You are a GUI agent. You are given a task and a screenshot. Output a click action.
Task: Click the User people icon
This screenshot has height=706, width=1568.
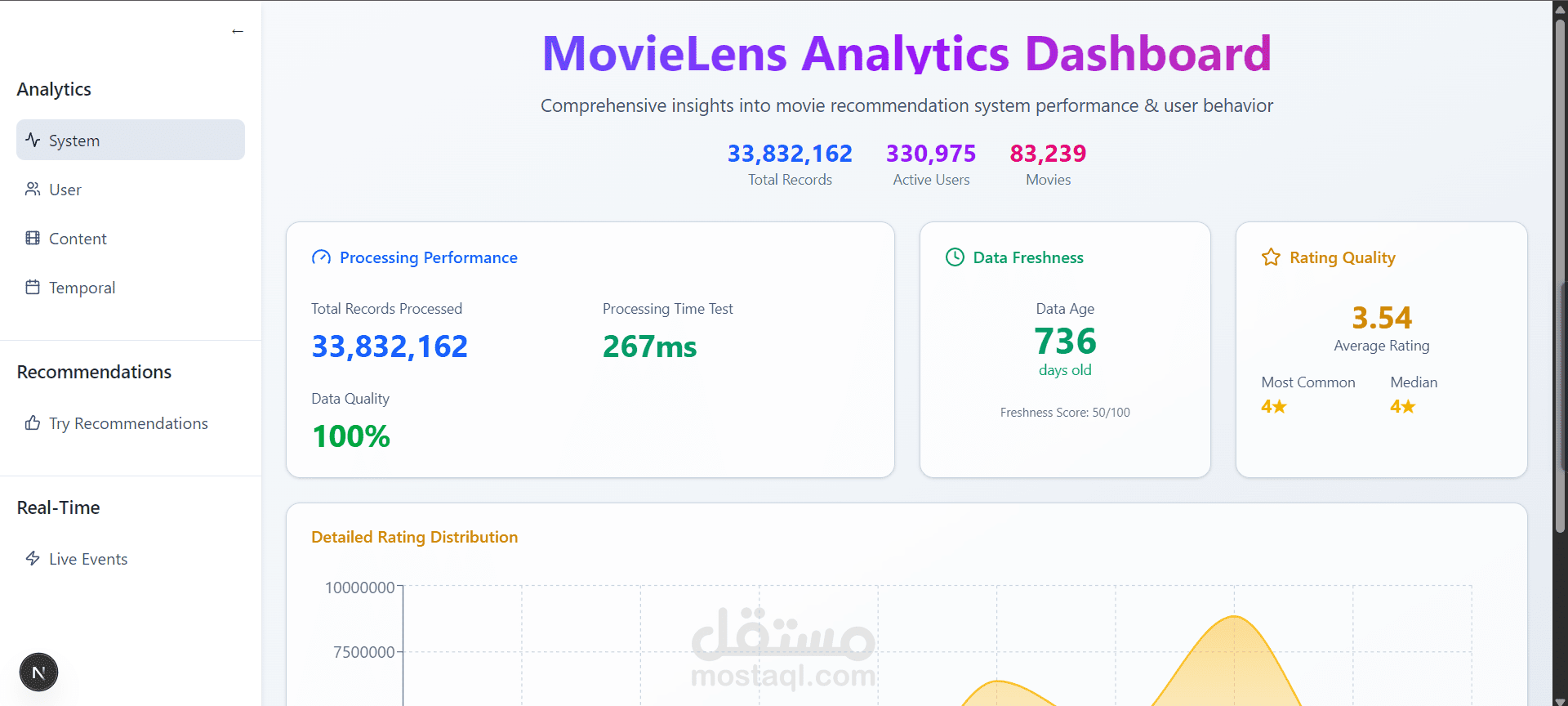pos(33,189)
